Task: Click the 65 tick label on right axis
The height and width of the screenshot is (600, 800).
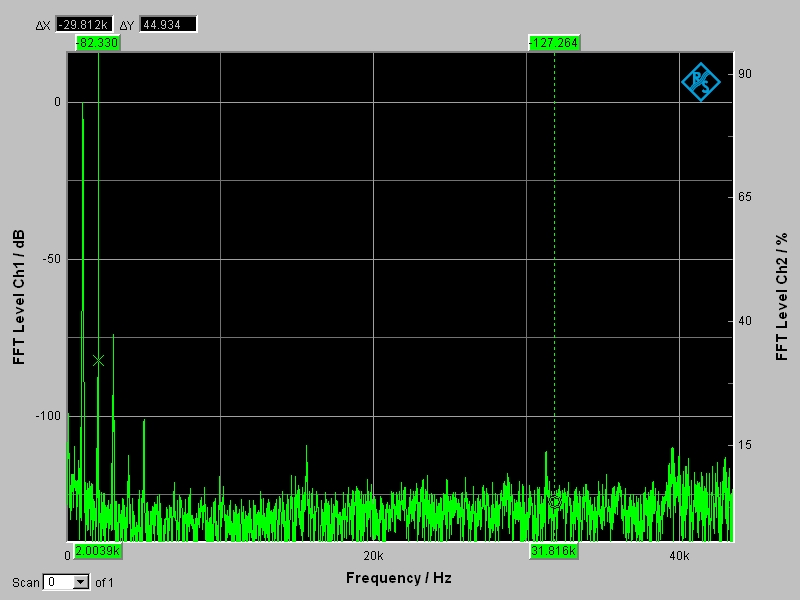Action: [745, 197]
